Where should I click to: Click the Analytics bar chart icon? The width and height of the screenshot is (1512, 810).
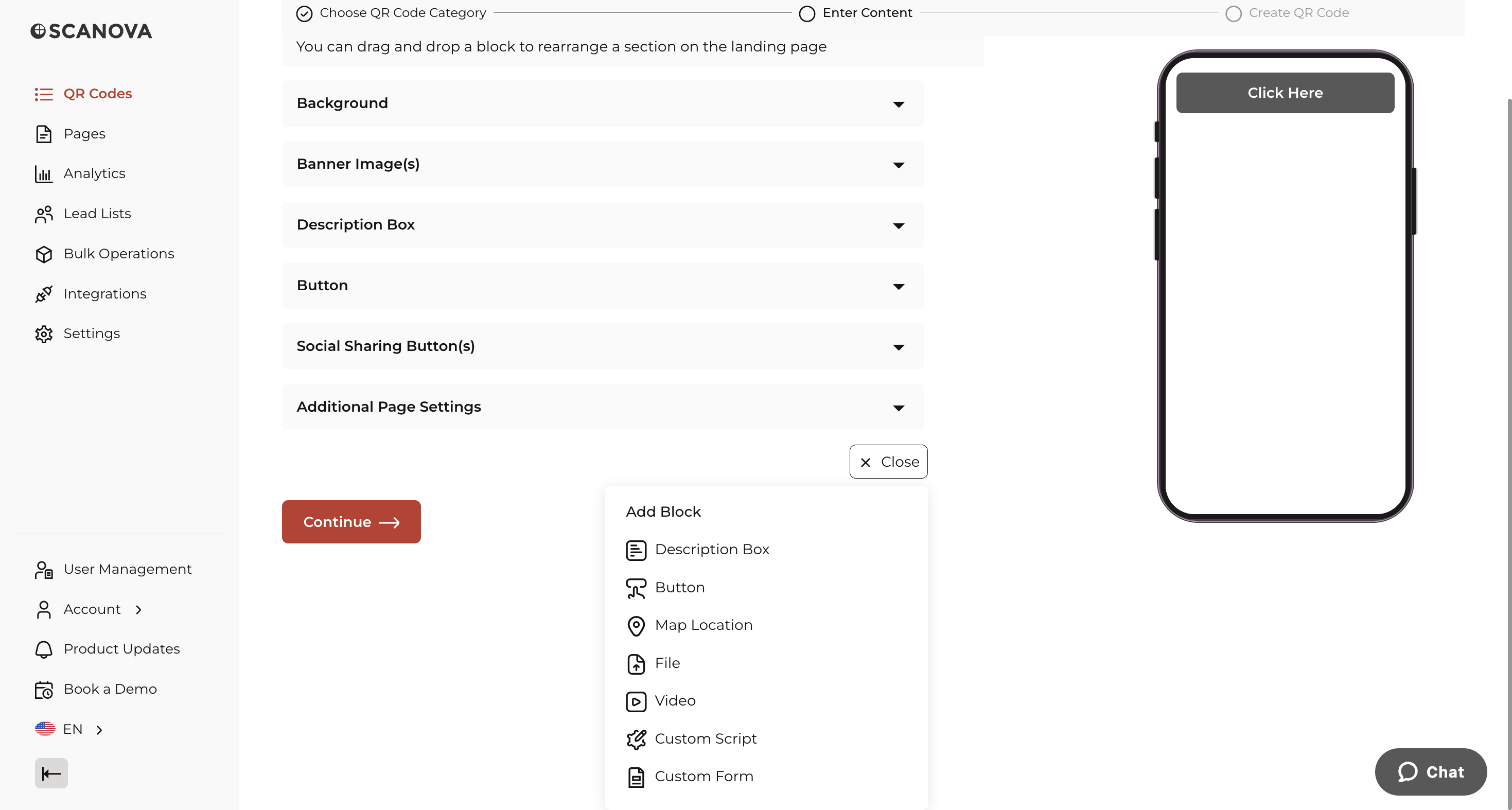tap(43, 174)
